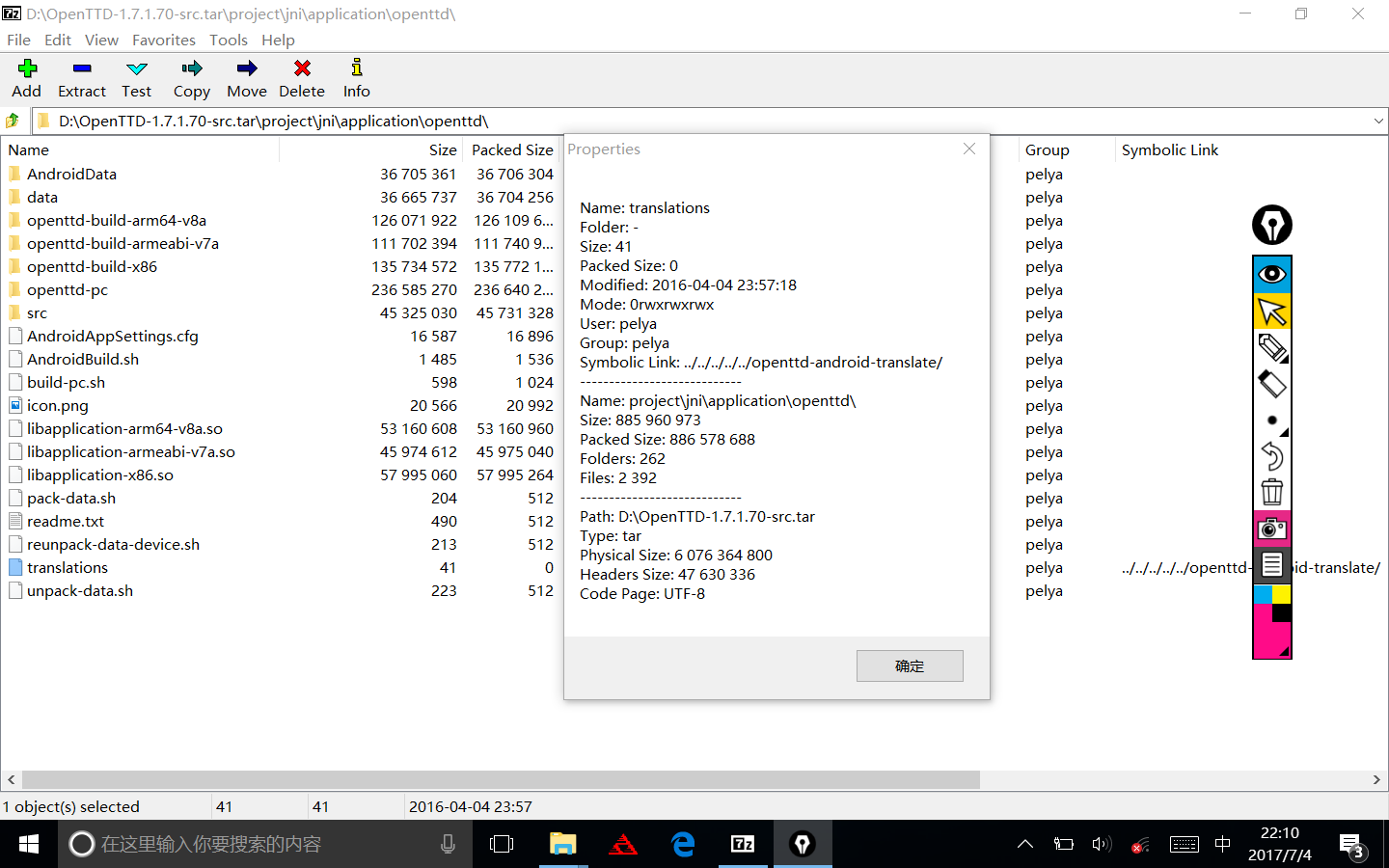Click the Test toolbar icon
This screenshot has width=1389, height=868.
pyautogui.click(x=137, y=68)
